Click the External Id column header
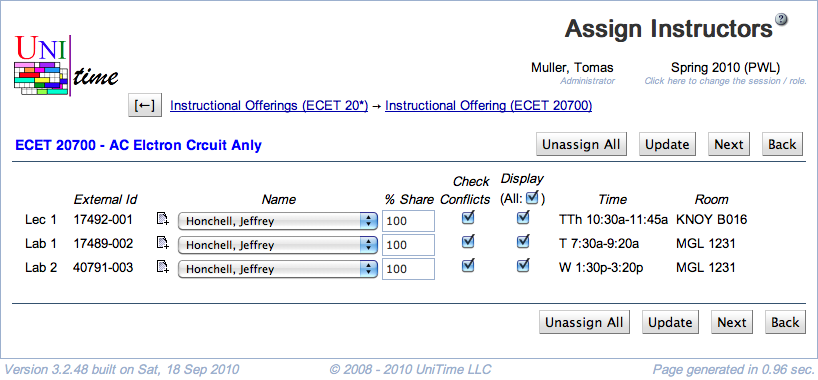The width and height of the screenshot is (818, 380). 105,199
